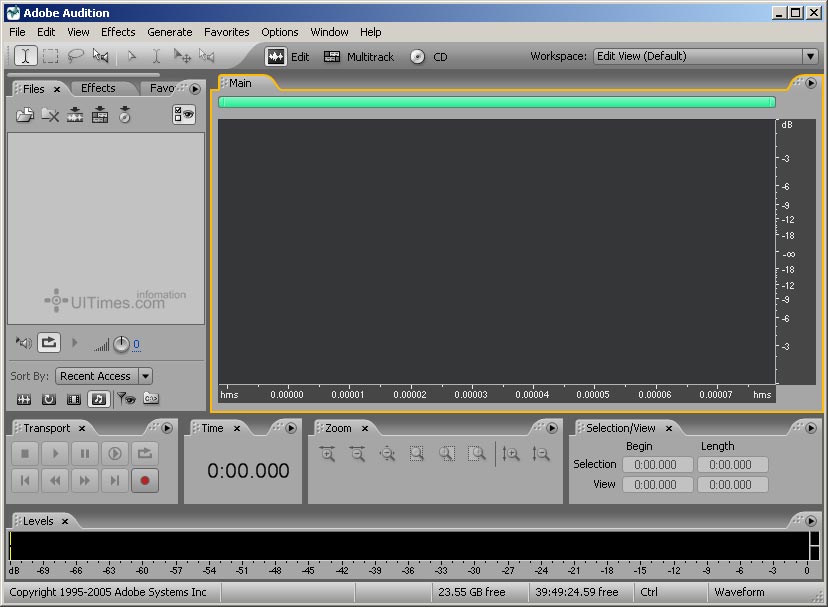Click the Zoom In Horizontally icon
Viewport: 828px width, 607px height.
tap(327, 453)
